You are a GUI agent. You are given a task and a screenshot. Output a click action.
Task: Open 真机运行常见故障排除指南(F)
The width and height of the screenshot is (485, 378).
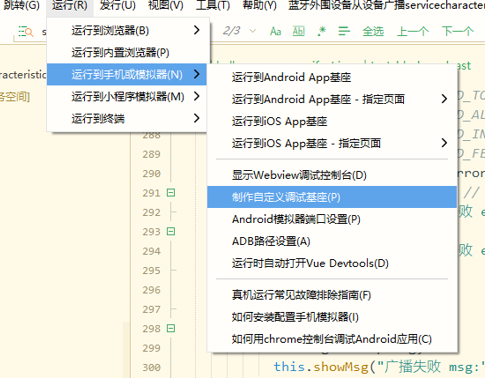(x=332, y=295)
